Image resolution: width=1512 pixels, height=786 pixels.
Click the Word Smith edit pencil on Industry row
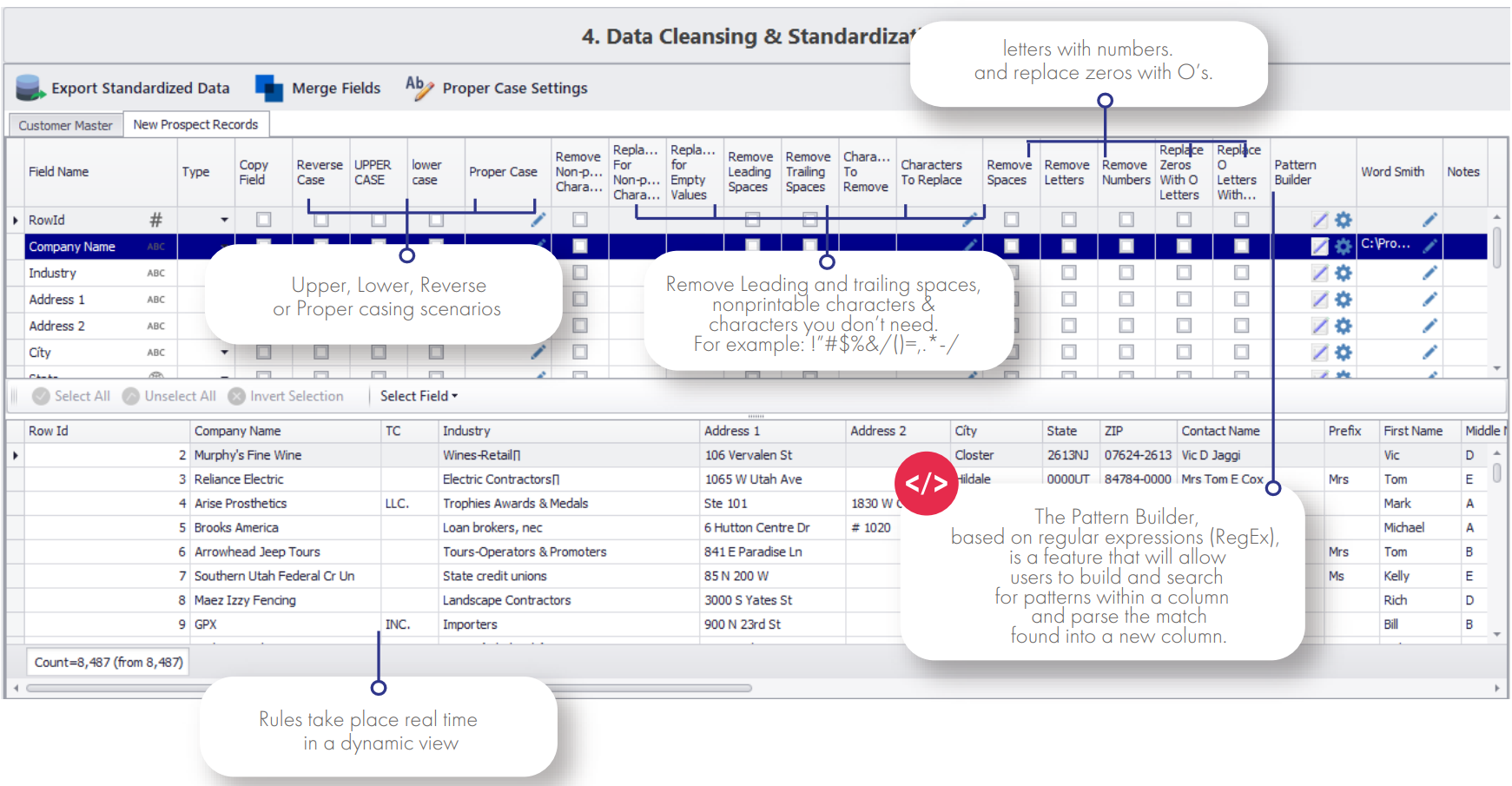point(1429,273)
